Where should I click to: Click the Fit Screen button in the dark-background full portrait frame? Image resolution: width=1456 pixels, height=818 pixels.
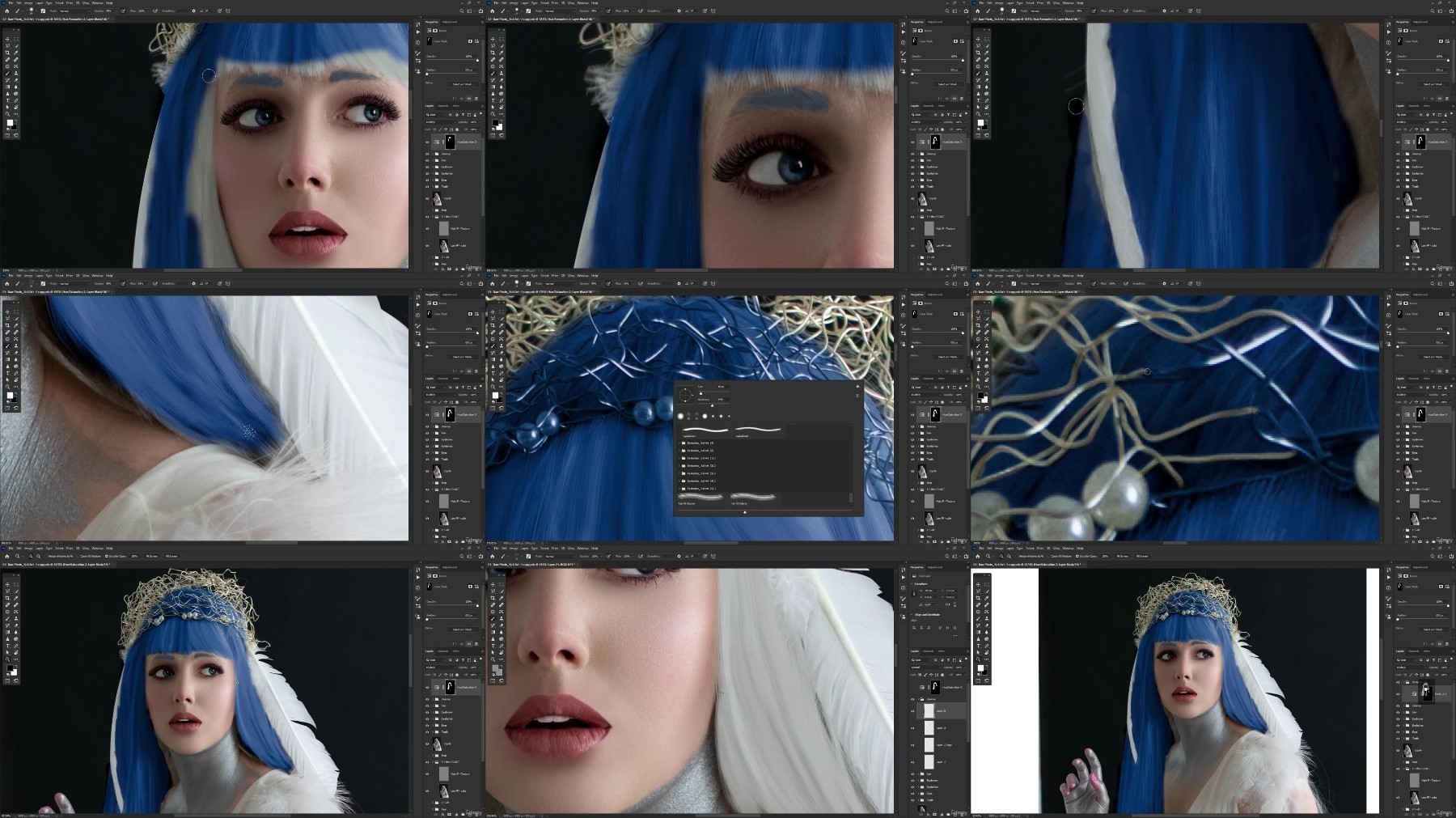coord(152,557)
